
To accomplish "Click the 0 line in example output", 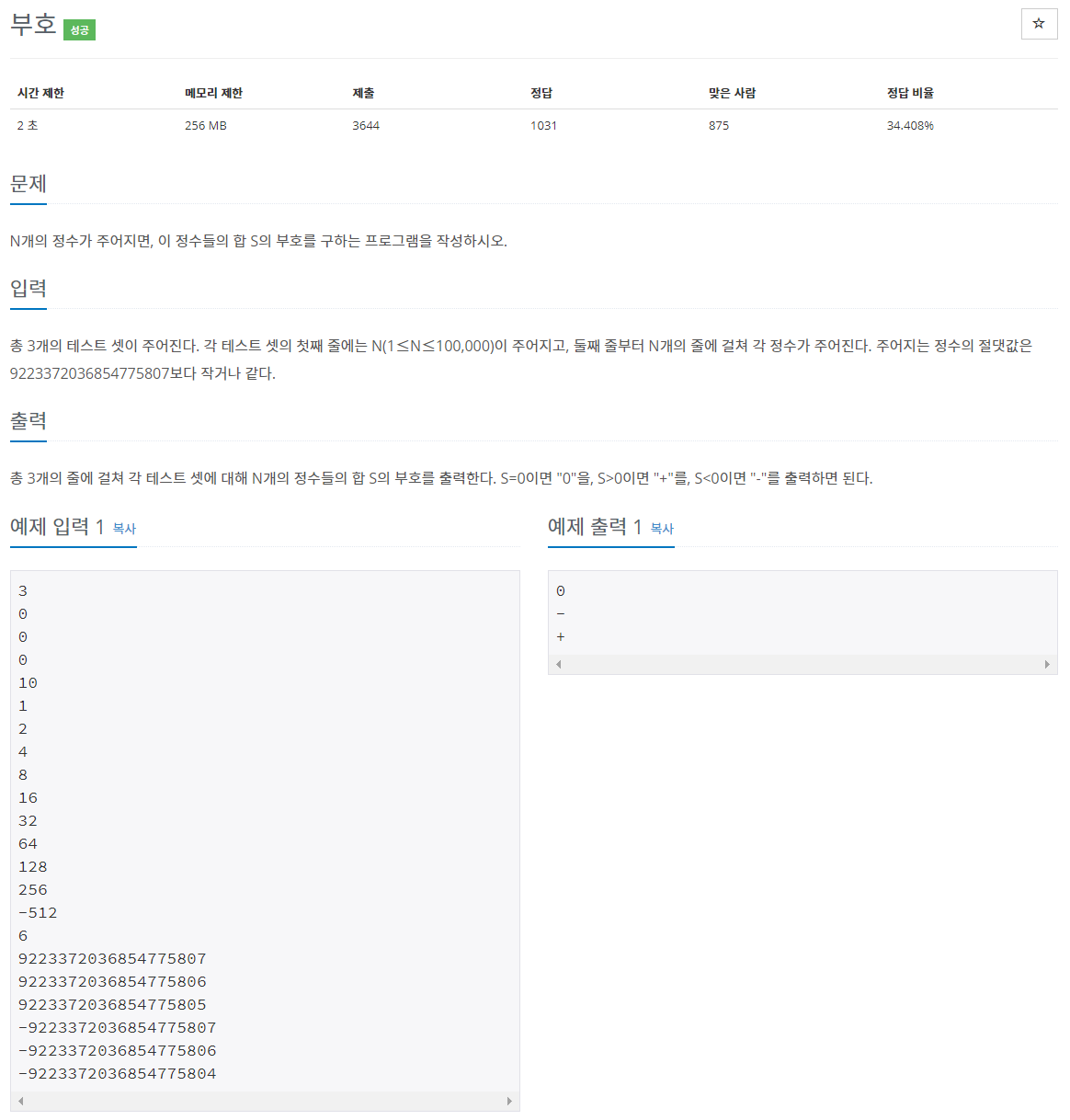I will [x=561, y=591].
